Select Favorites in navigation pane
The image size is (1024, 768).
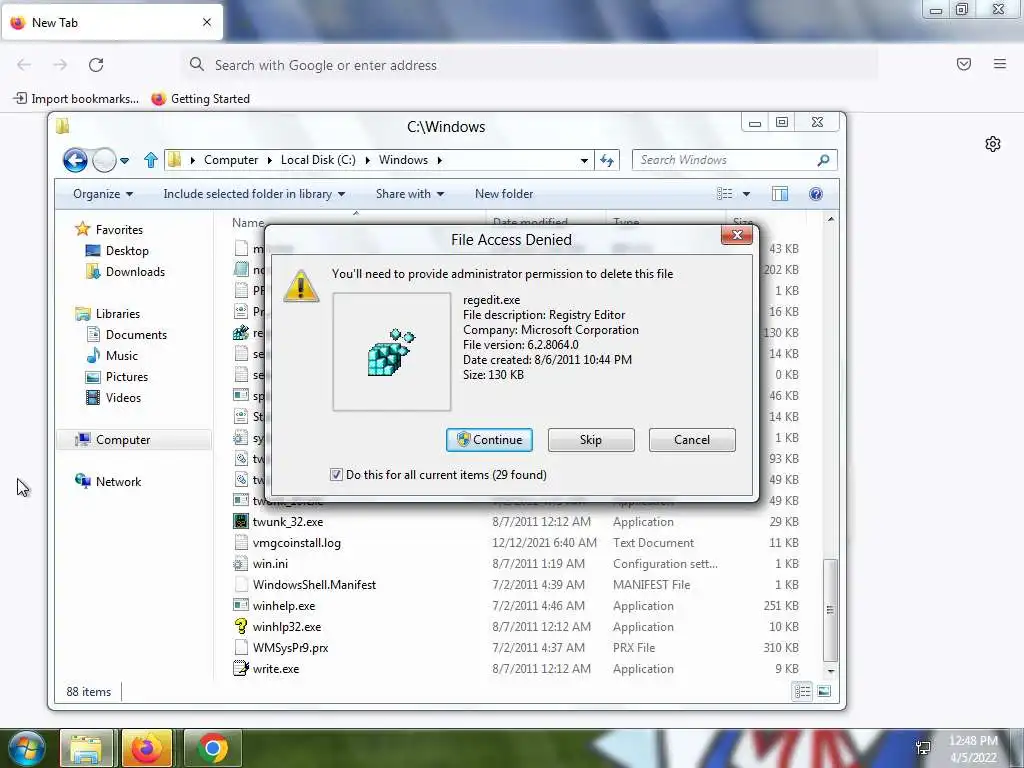point(119,230)
